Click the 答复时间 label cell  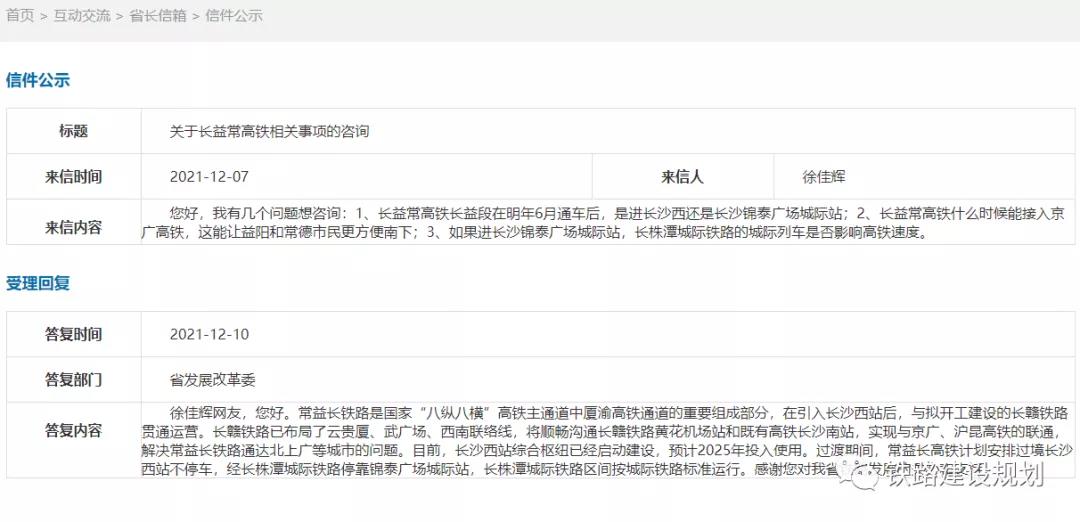point(74,335)
